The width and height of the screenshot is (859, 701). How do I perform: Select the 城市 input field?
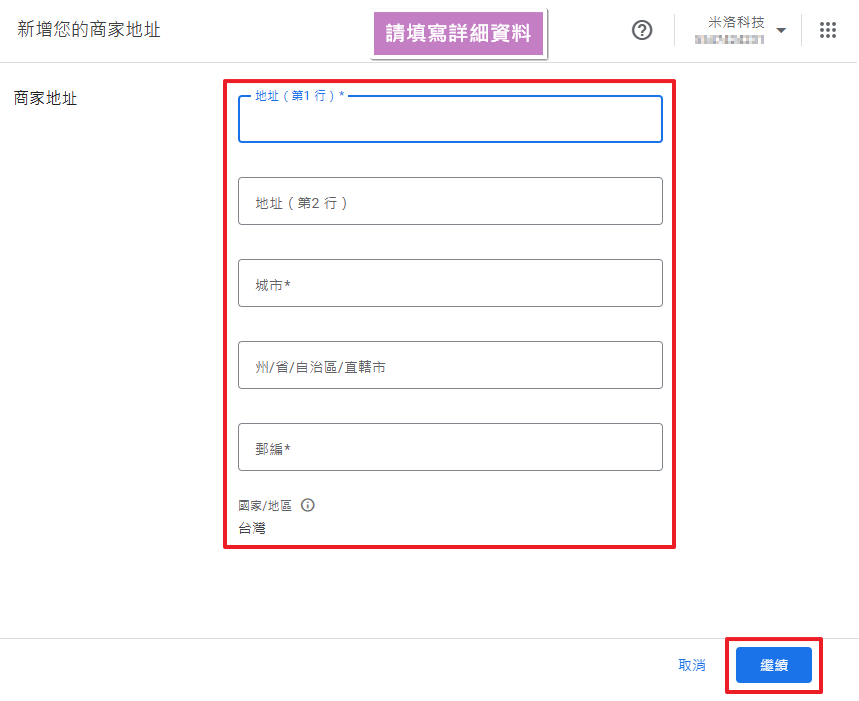click(x=450, y=283)
